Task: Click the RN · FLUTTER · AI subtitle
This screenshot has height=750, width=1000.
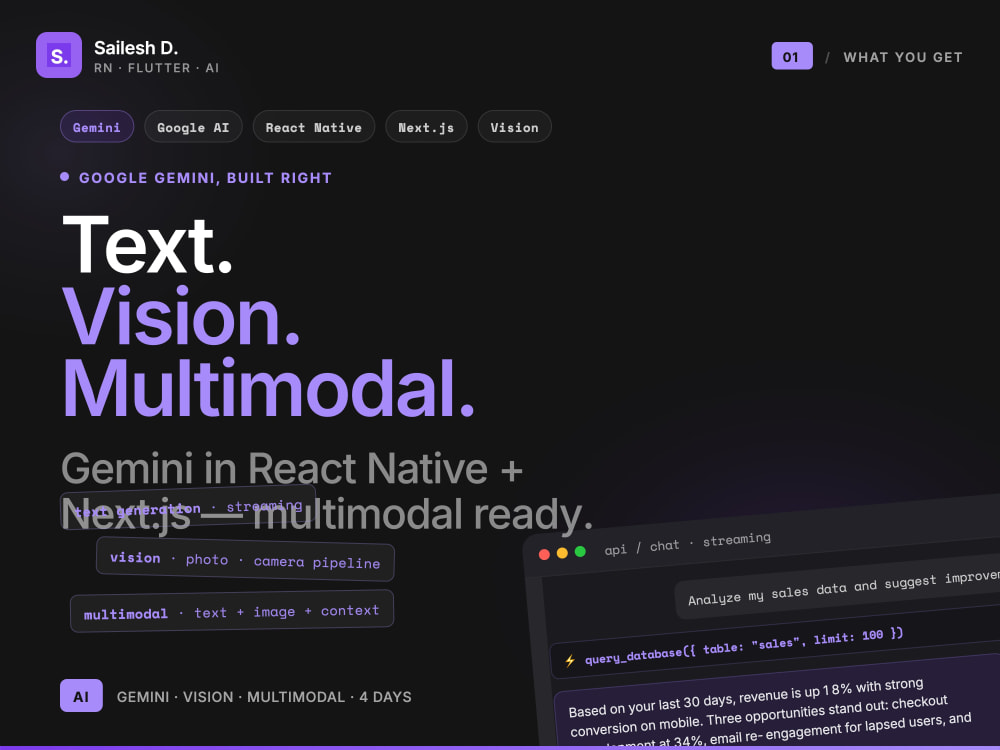Action: click(156, 68)
